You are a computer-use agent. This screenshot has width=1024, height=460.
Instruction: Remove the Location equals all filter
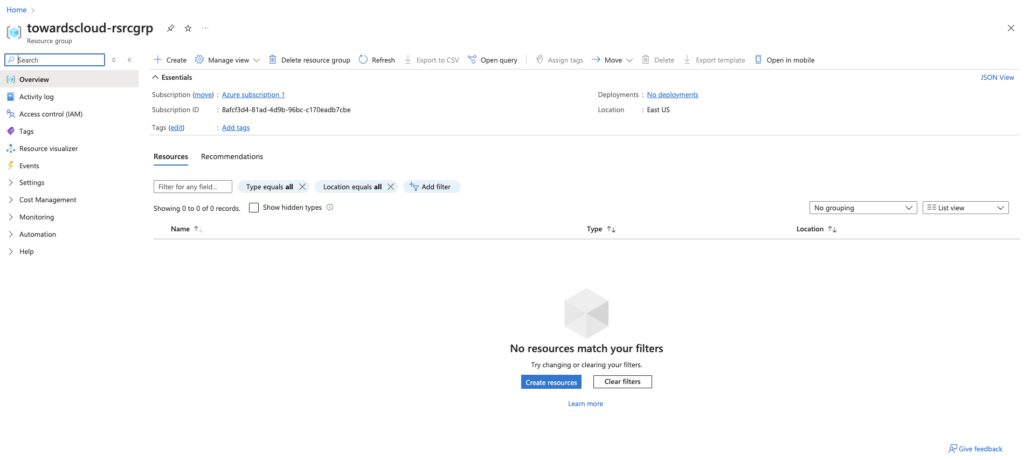(x=390, y=187)
